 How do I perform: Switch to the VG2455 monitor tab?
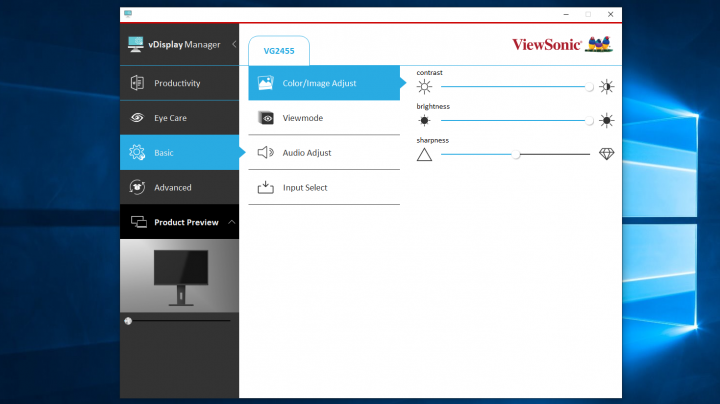[x=279, y=50]
